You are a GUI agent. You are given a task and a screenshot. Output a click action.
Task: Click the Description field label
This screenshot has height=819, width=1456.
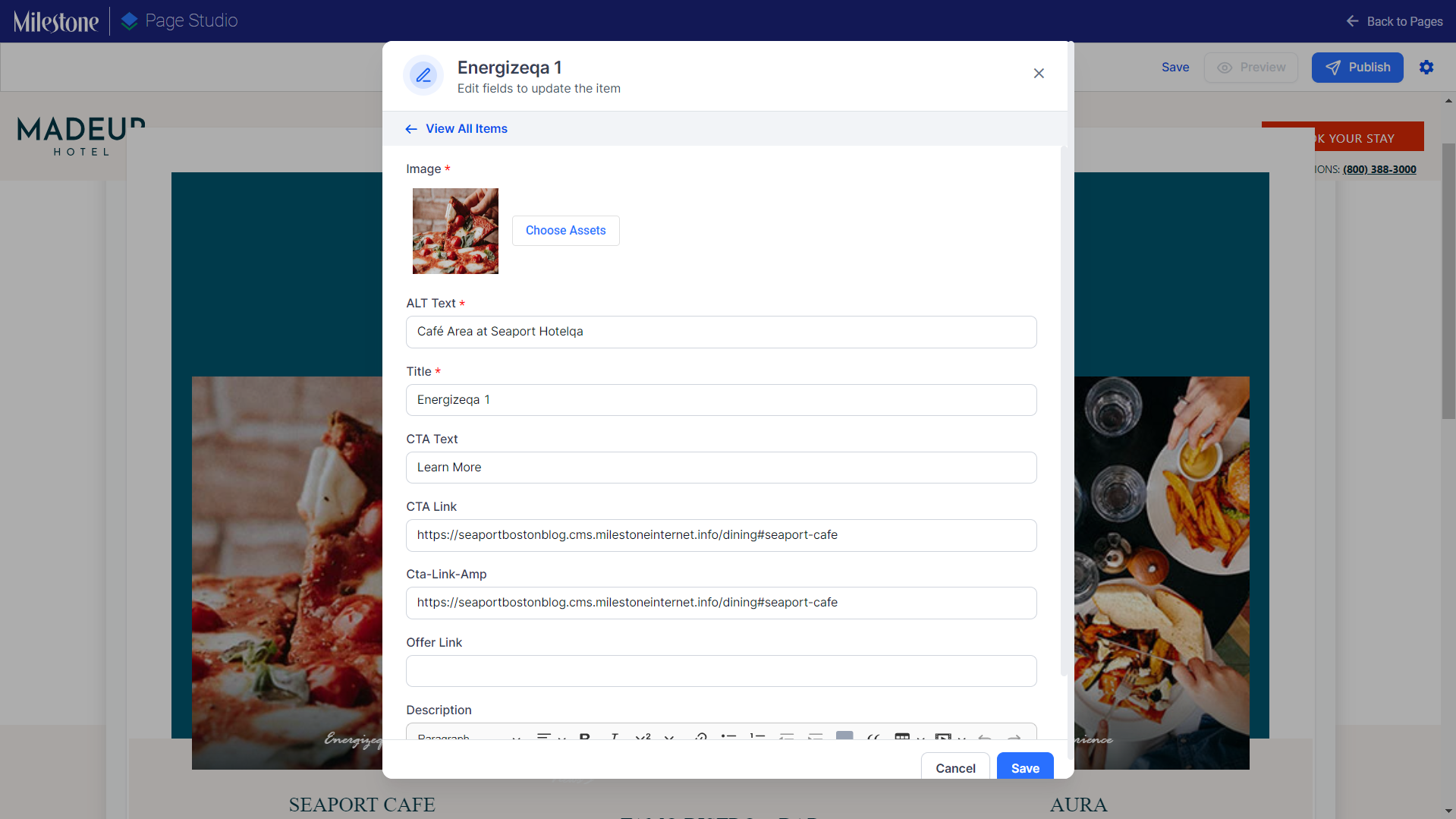pos(439,710)
